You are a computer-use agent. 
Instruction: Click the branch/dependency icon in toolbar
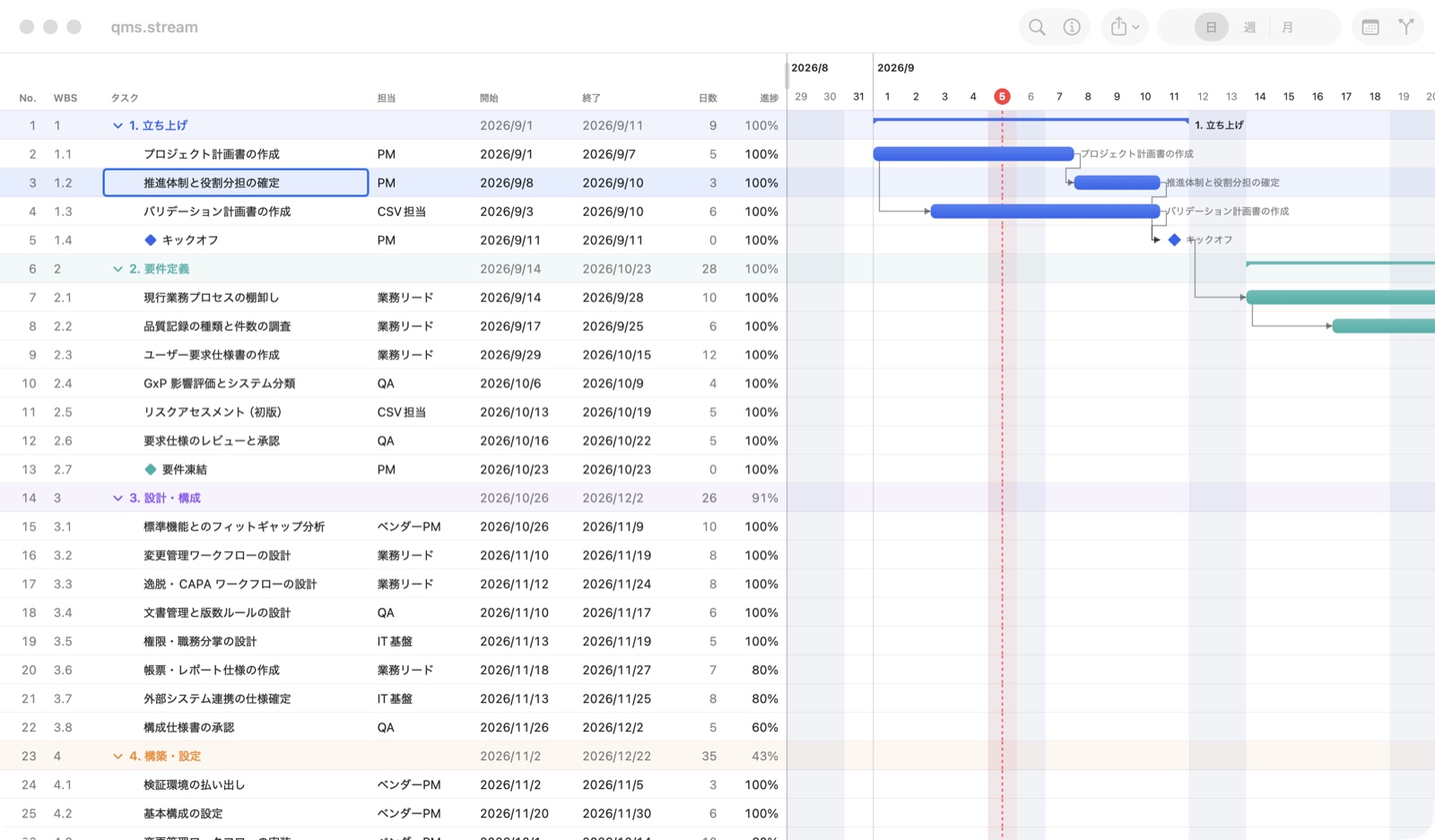[x=1406, y=27]
